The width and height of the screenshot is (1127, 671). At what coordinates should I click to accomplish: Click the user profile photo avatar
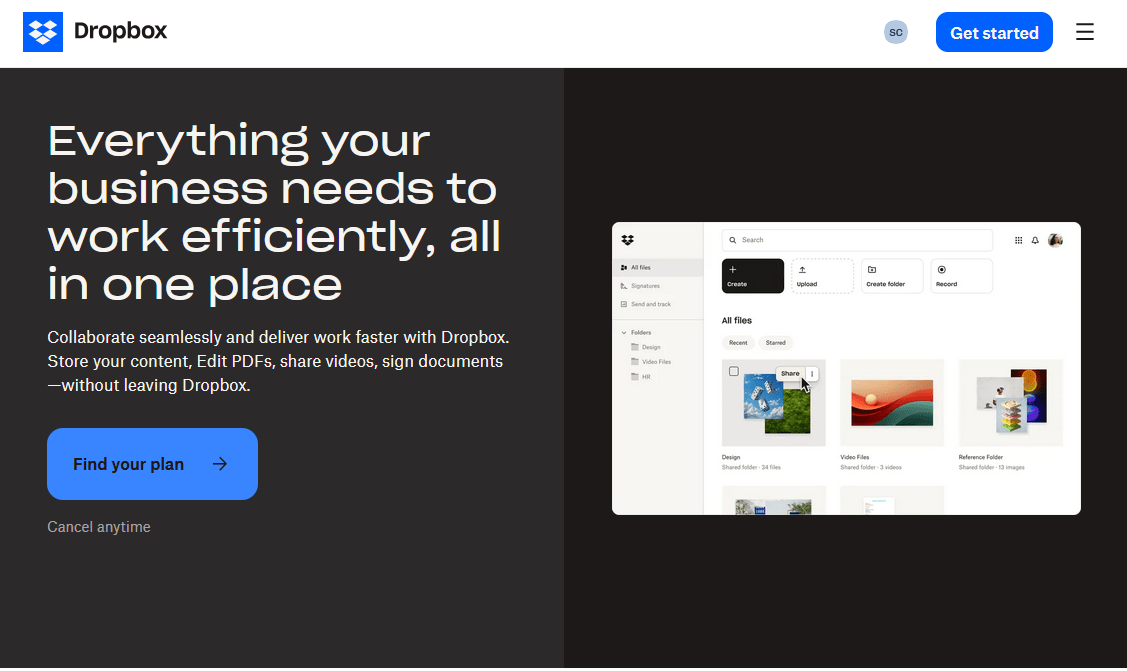pos(1055,240)
